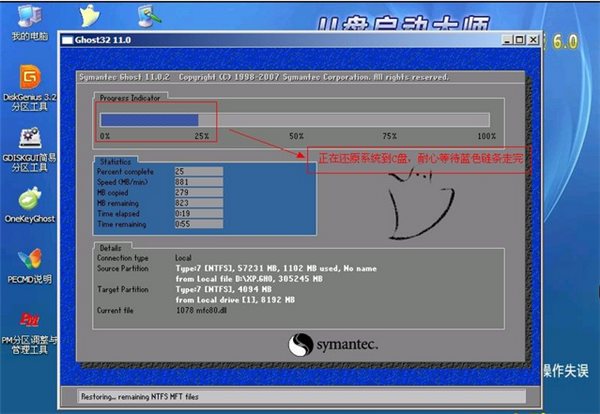Open the computer with magnifier desktop icon
Screen dimensions: 600x414
(149, 16)
